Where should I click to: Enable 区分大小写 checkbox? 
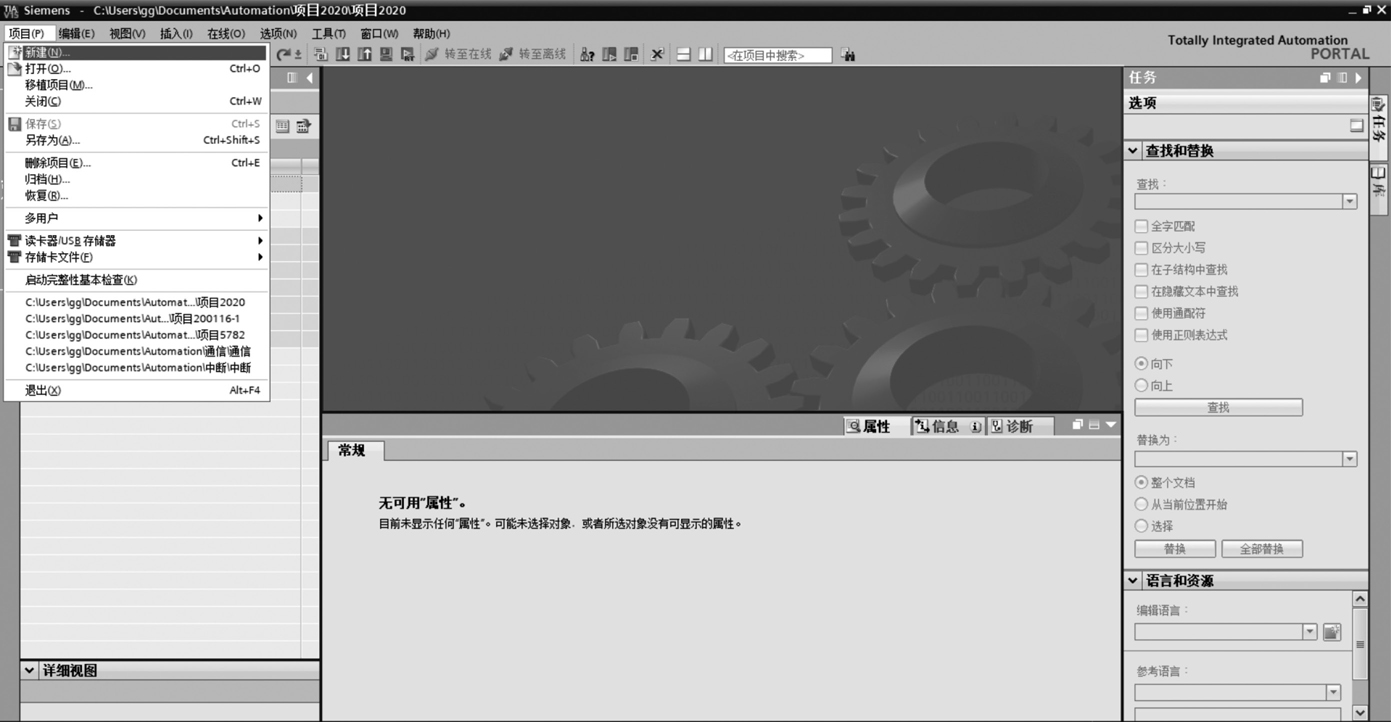click(1141, 248)
